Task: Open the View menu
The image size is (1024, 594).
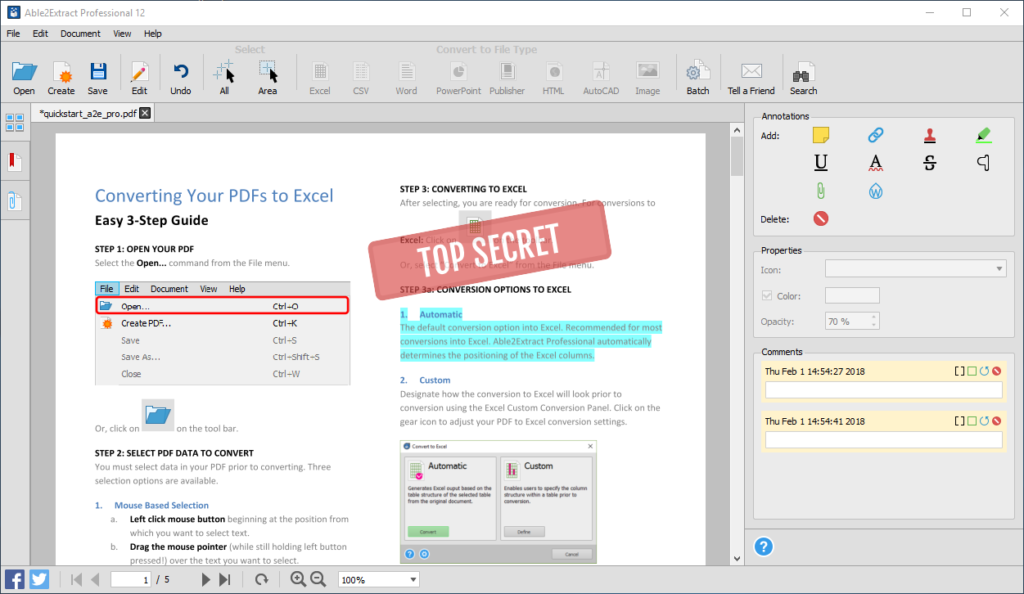Action: click(x=121, y=33)
